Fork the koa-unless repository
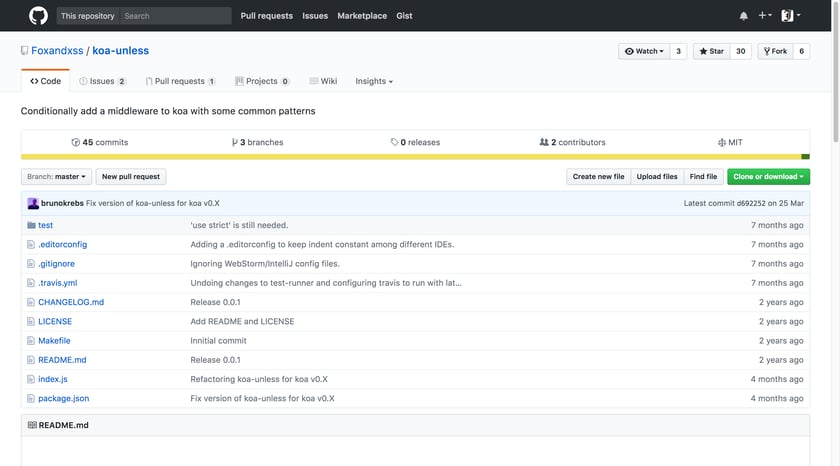This screenshot has width=840, height=466. pyautogui.click(x=775, y=51)
